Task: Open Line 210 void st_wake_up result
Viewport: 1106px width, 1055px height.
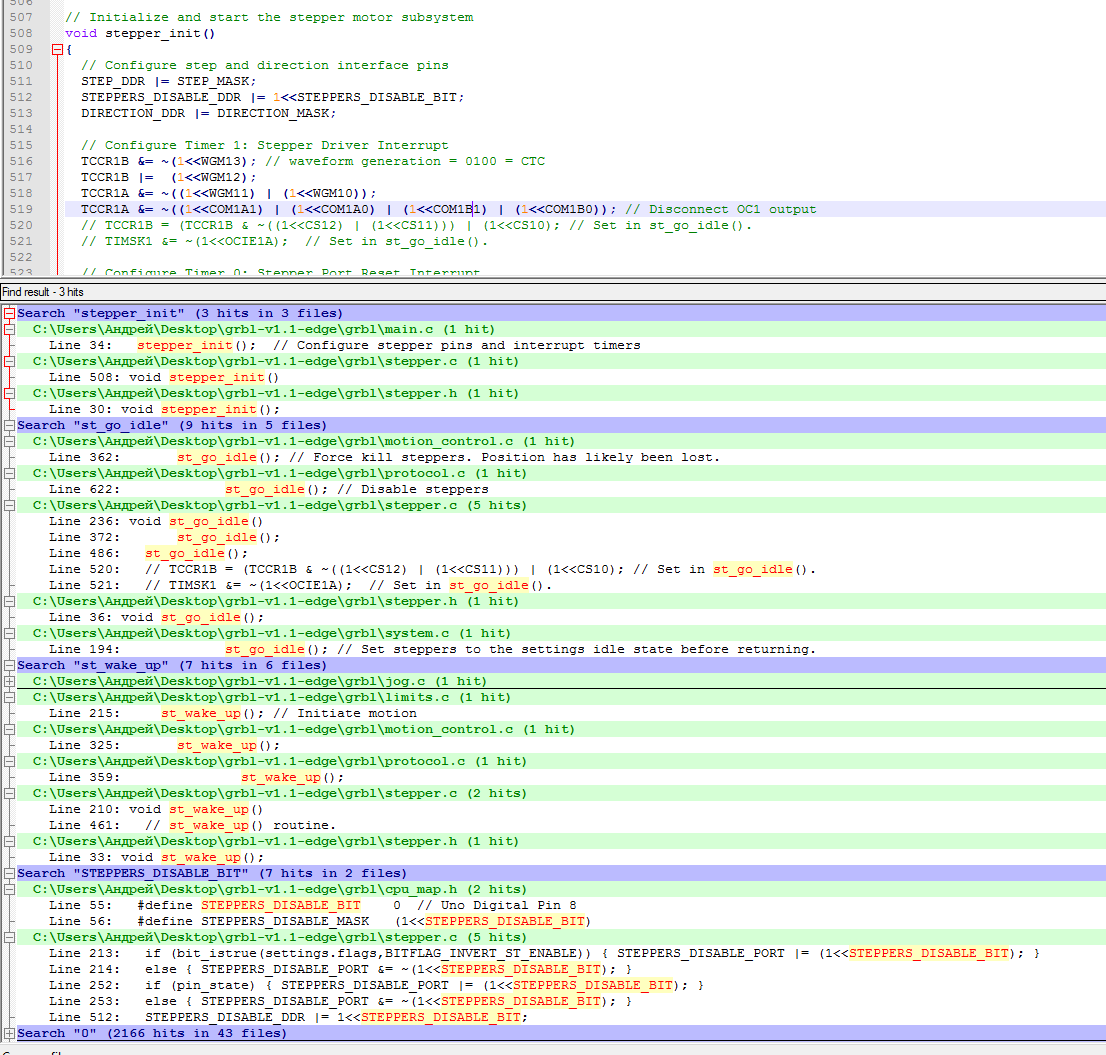Action: coord(155,810)
